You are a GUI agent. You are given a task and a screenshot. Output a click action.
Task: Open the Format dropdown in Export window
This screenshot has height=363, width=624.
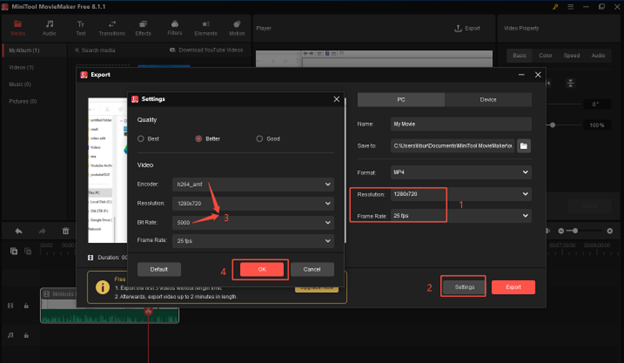pyautogui.click(x=461, y=172)
